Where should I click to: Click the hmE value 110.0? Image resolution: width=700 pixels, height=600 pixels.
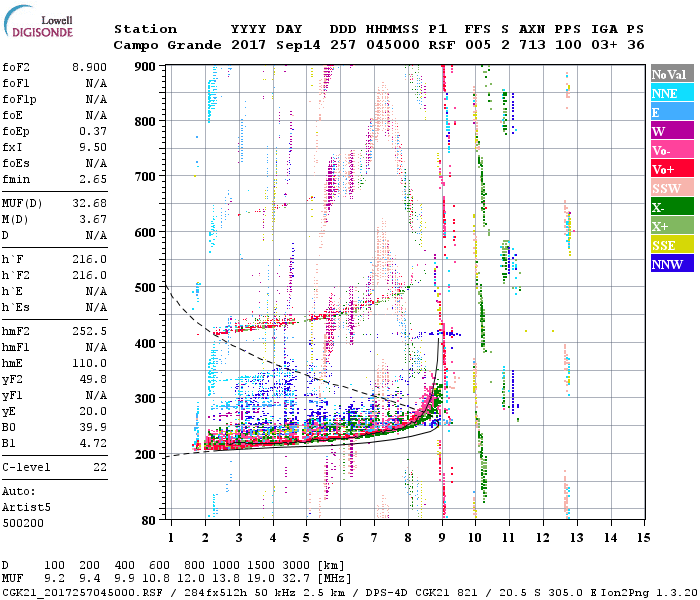click(x=89, y=363)
